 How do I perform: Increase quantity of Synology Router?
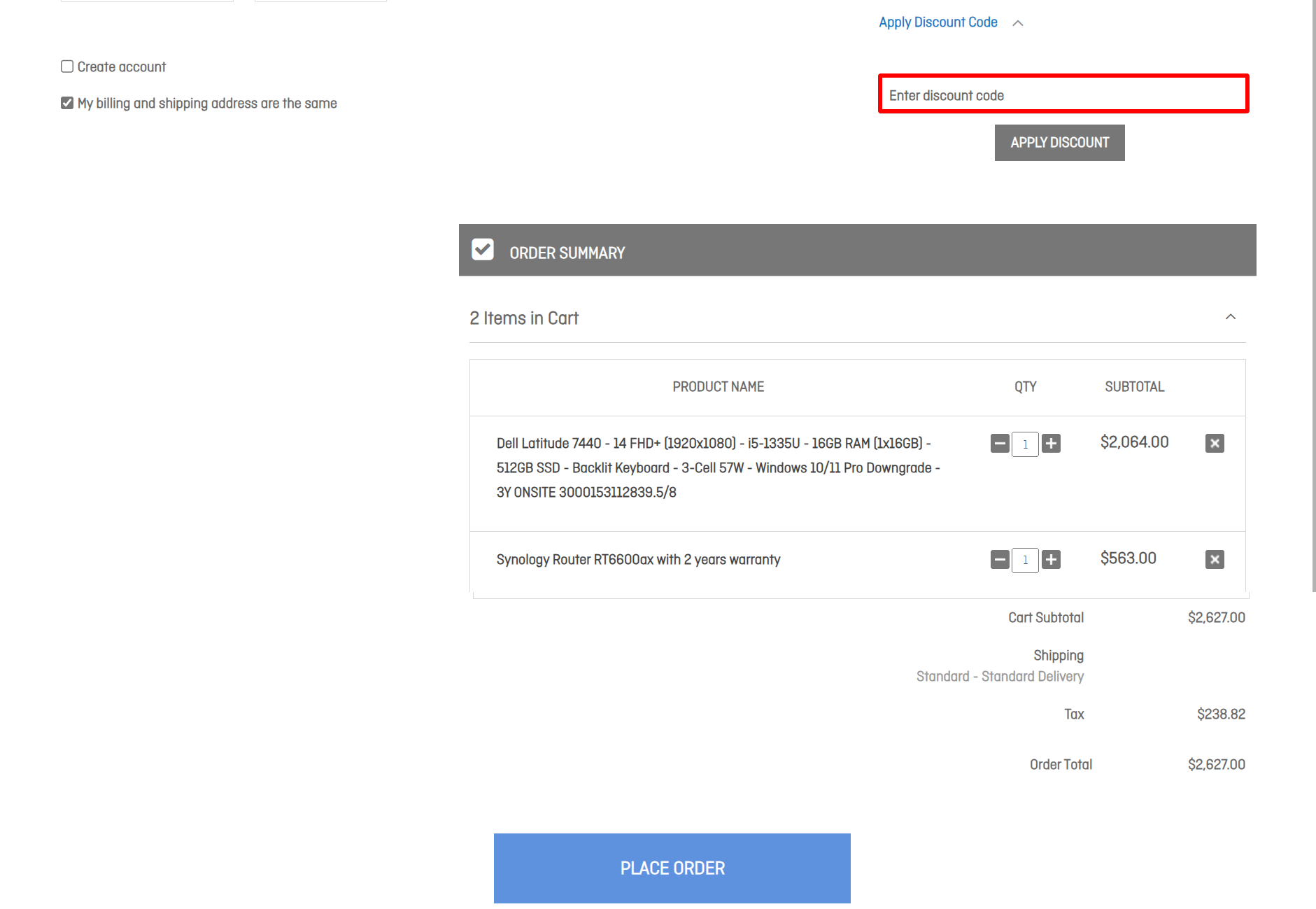tap(1052, 560)
